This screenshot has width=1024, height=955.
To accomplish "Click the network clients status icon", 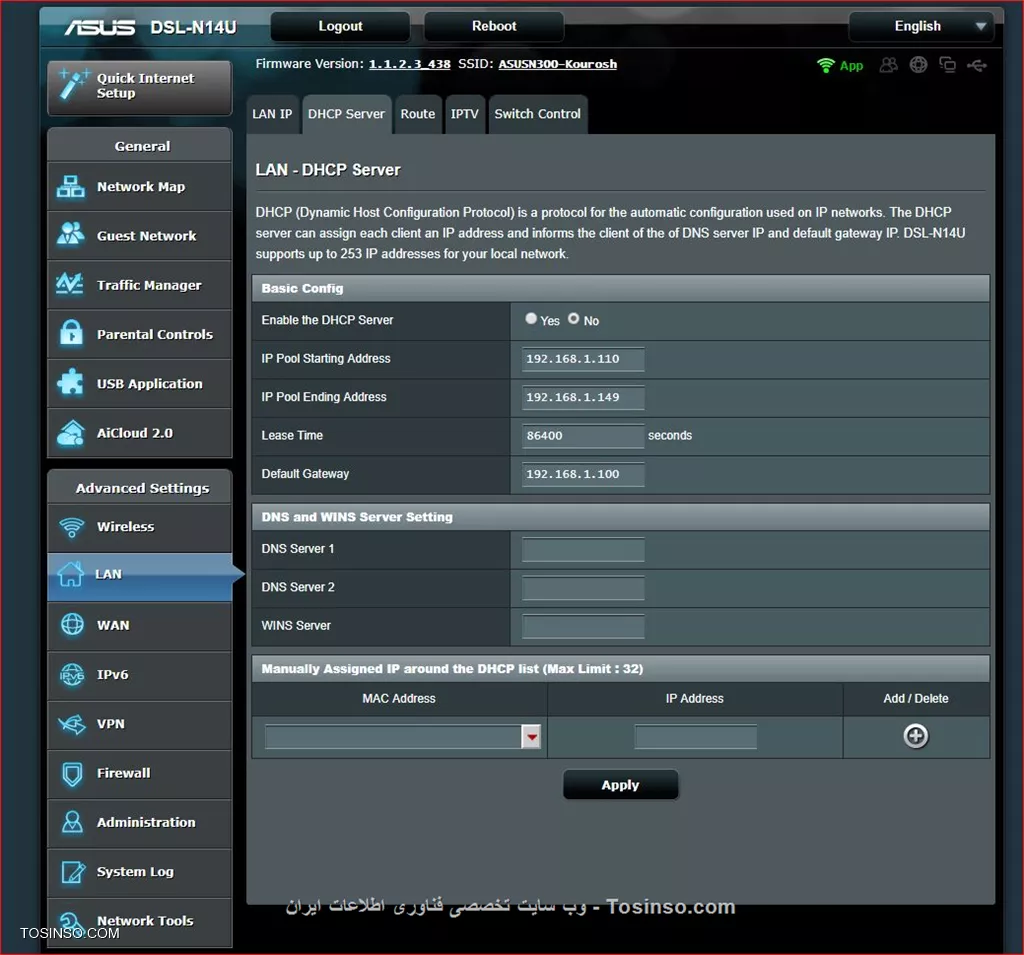I will click(x=948, y=65).
